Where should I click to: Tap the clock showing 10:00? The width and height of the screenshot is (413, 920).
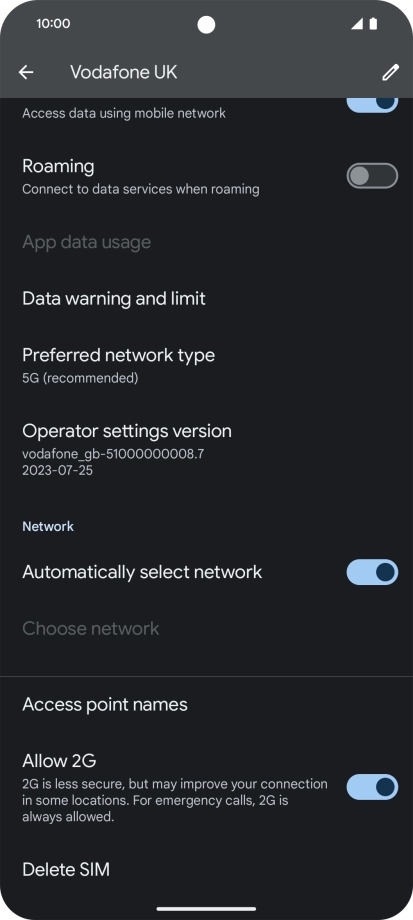pos(53,23)
